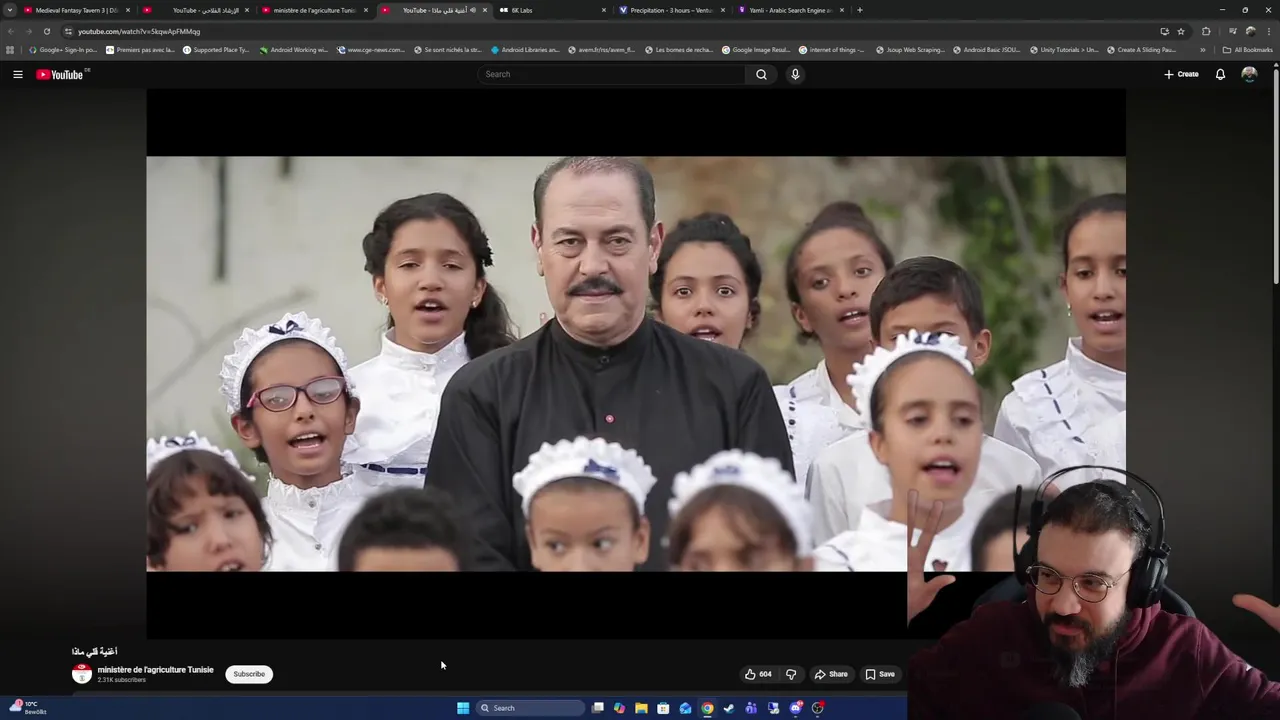Open Chrome three-dot menu
The image size is (1280, 720).
(1268, 31)
